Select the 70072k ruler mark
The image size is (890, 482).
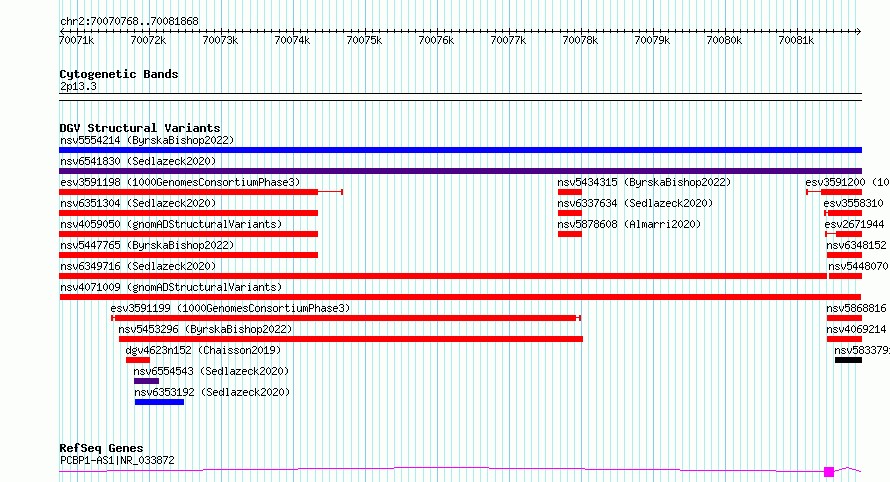pyautogui.click(x=148, y=40)
